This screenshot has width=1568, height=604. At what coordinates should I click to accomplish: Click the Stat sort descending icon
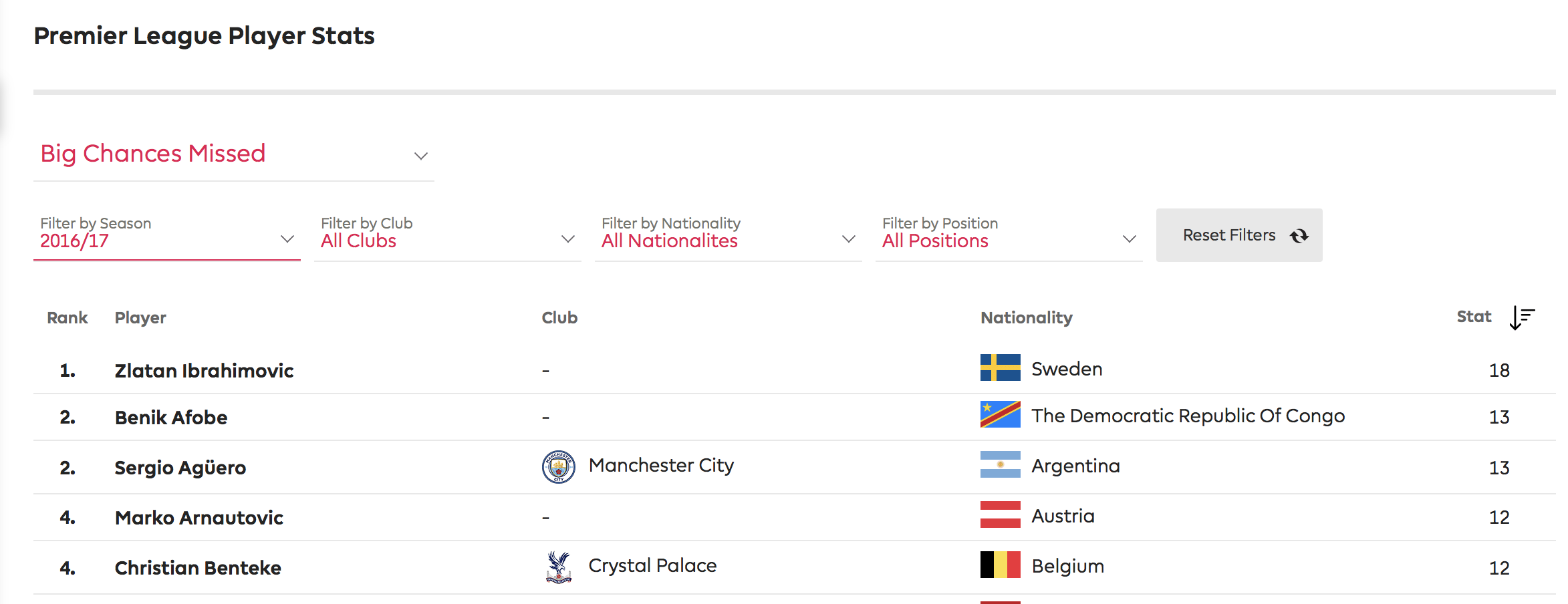pyautogui.click(x=1522, y=317)
